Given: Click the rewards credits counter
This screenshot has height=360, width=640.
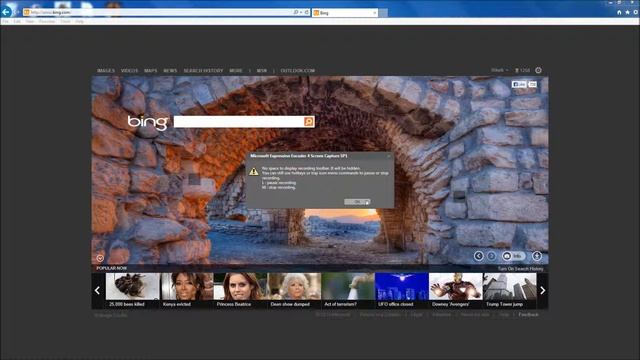Looking at the screenshot, I should (x=522, y=70).
